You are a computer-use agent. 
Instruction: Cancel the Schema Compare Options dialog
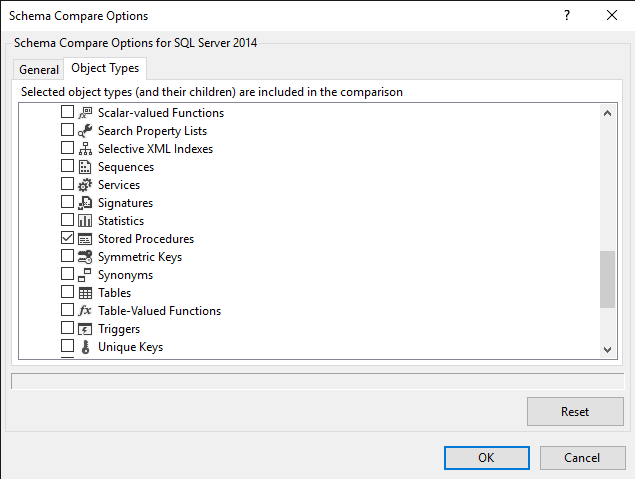[x=582, y=458]
